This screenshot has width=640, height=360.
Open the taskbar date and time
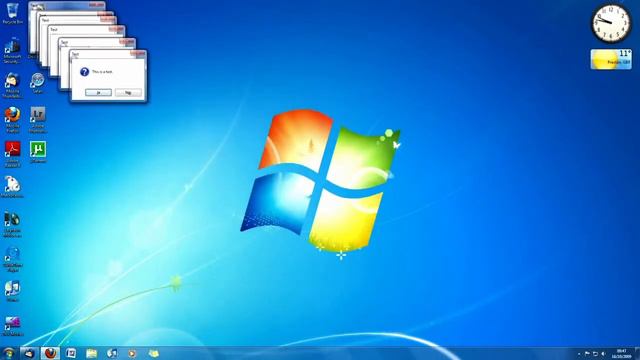tap(621, 353)
